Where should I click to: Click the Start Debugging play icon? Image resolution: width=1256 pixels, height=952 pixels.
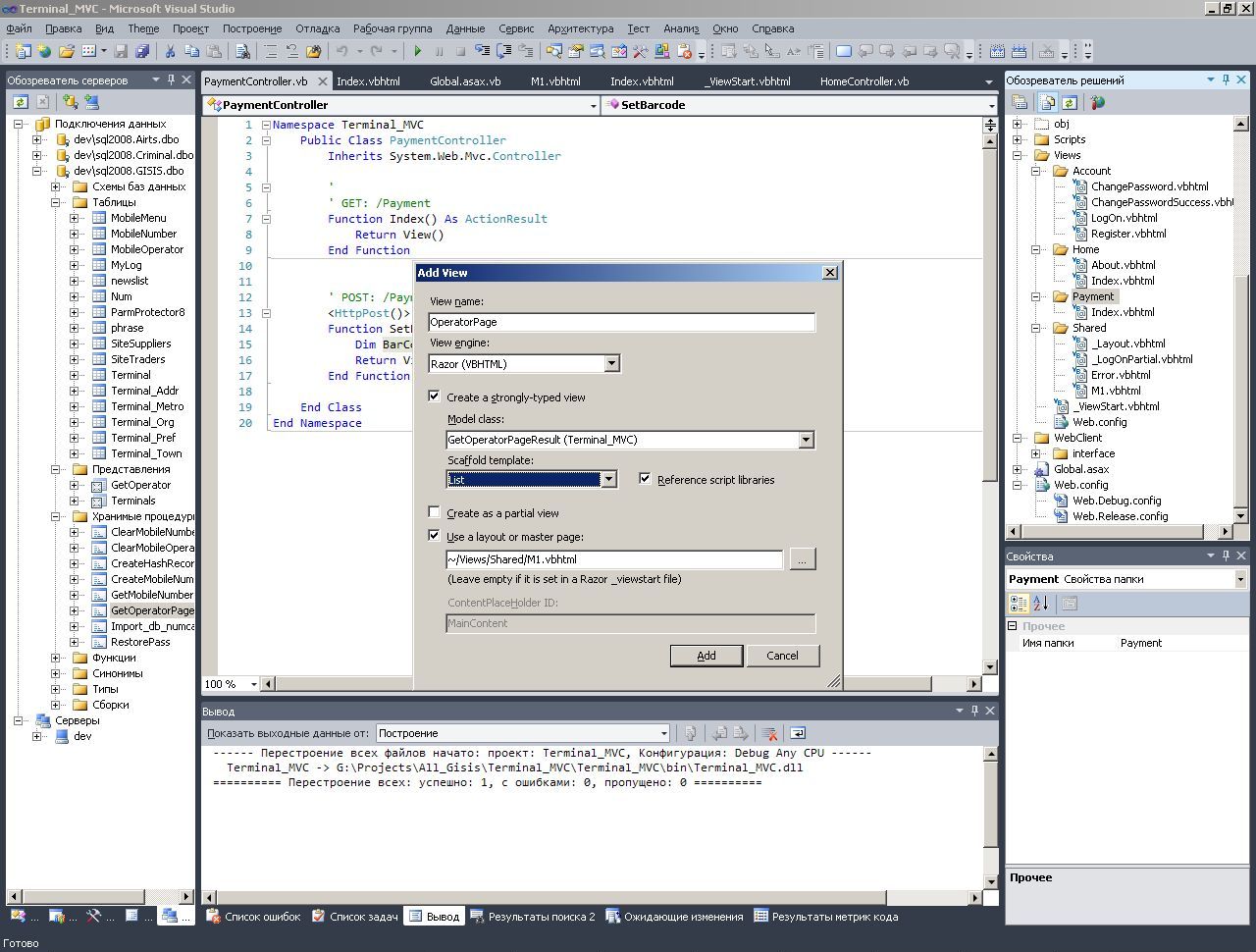tap(418, 51)
